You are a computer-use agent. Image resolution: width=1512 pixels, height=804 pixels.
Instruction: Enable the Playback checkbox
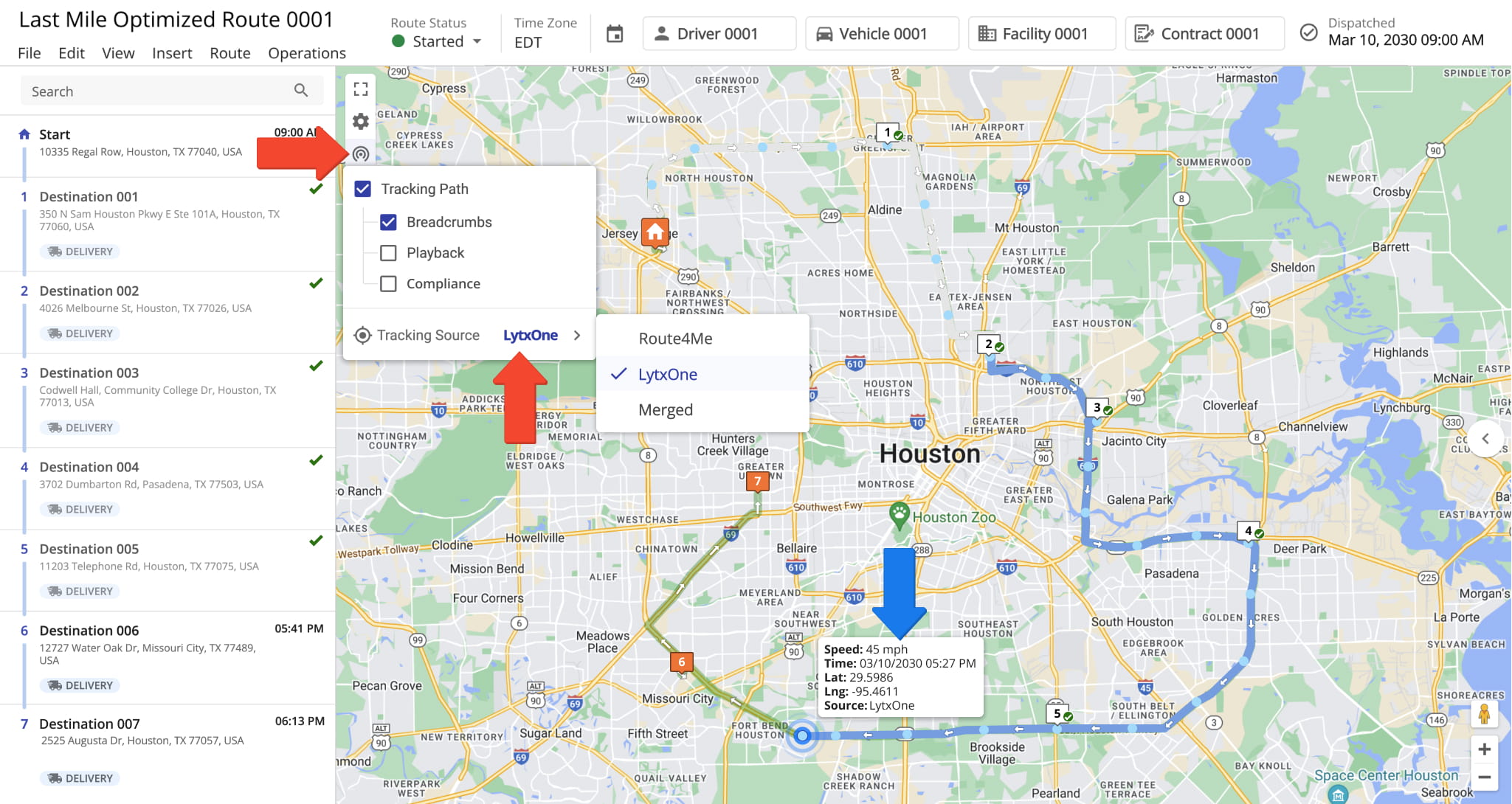point(388,253)
